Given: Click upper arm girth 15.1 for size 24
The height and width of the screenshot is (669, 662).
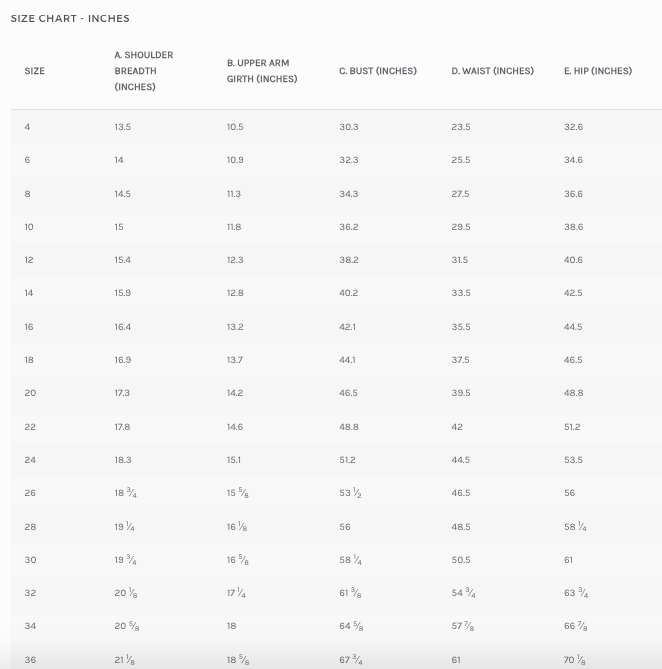Looking at the screenshot, I should tap(234, 460).
